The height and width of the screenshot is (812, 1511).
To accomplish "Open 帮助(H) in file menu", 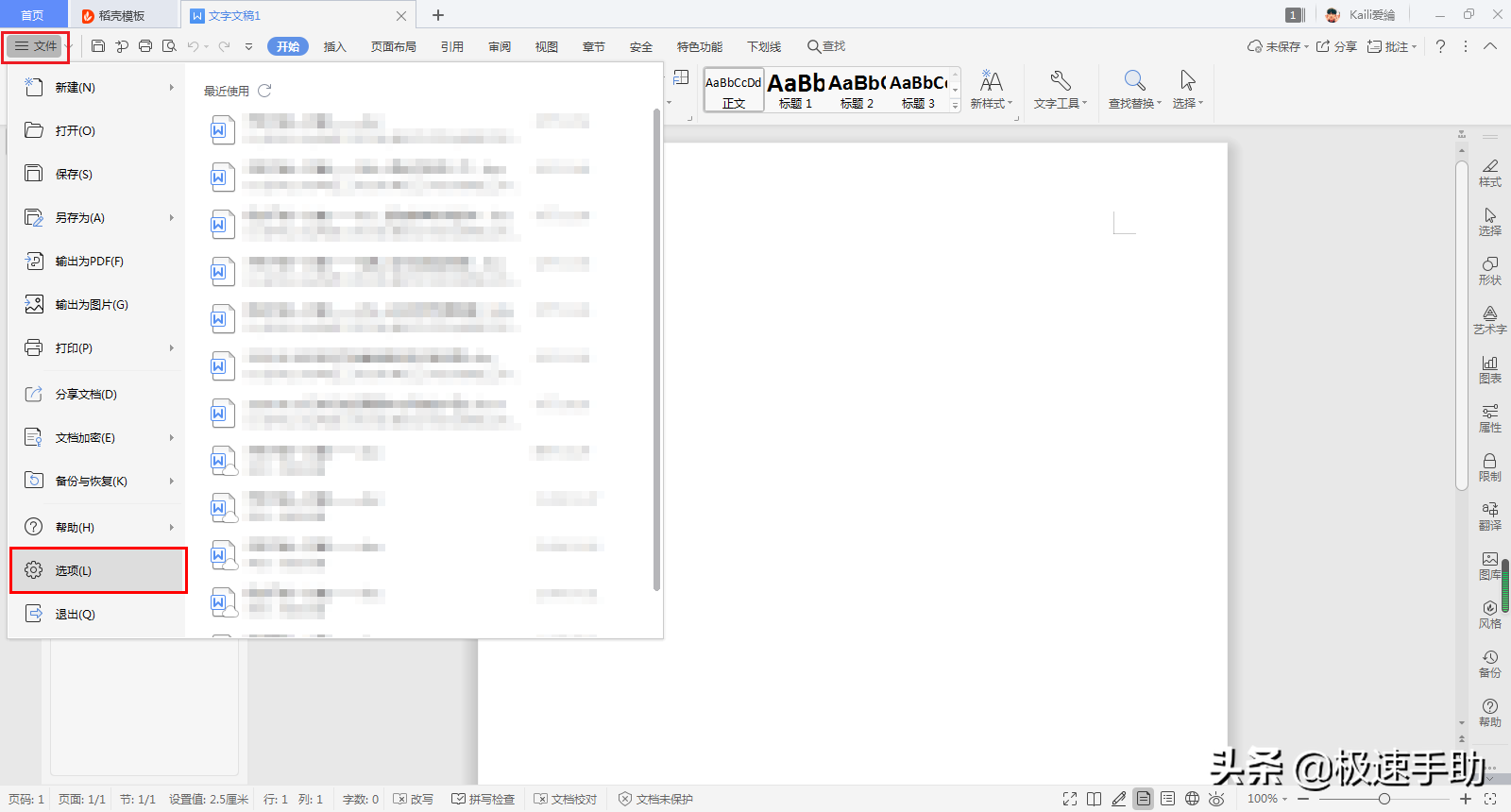I will pos(96,527).
